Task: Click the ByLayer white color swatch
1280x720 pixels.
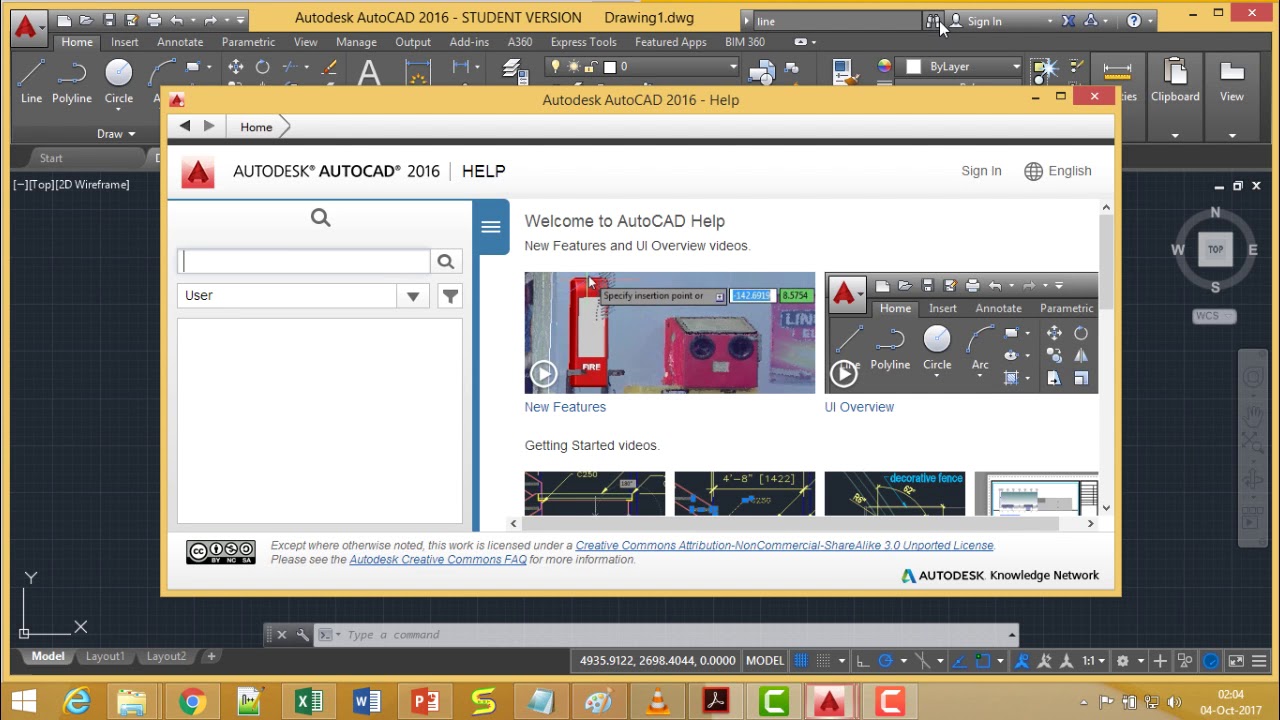Action: click(913, 67)
